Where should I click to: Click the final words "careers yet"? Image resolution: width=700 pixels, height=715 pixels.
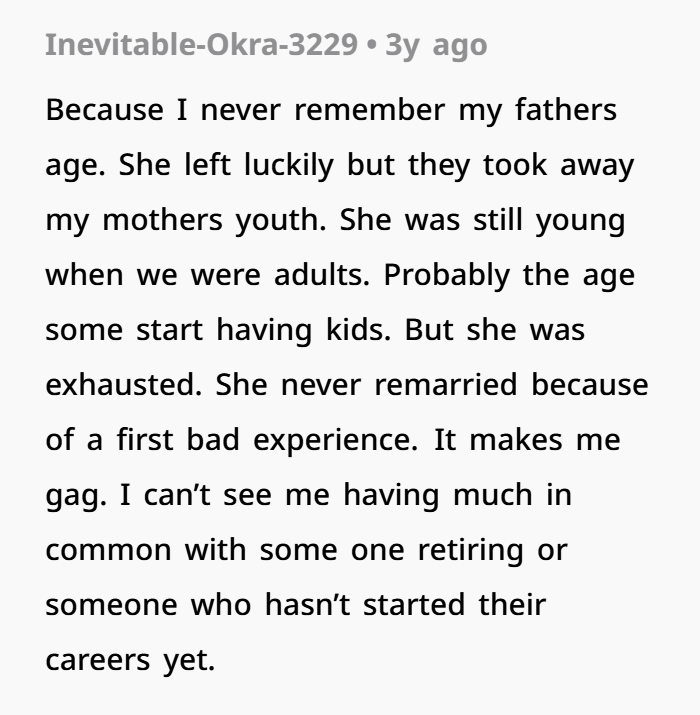(130, 660)
